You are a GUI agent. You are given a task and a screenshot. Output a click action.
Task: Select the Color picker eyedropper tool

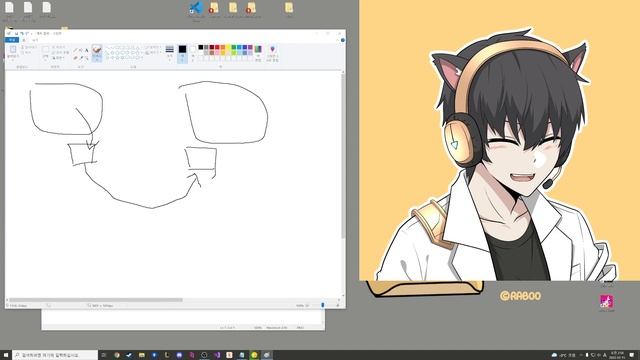[81, 58]
